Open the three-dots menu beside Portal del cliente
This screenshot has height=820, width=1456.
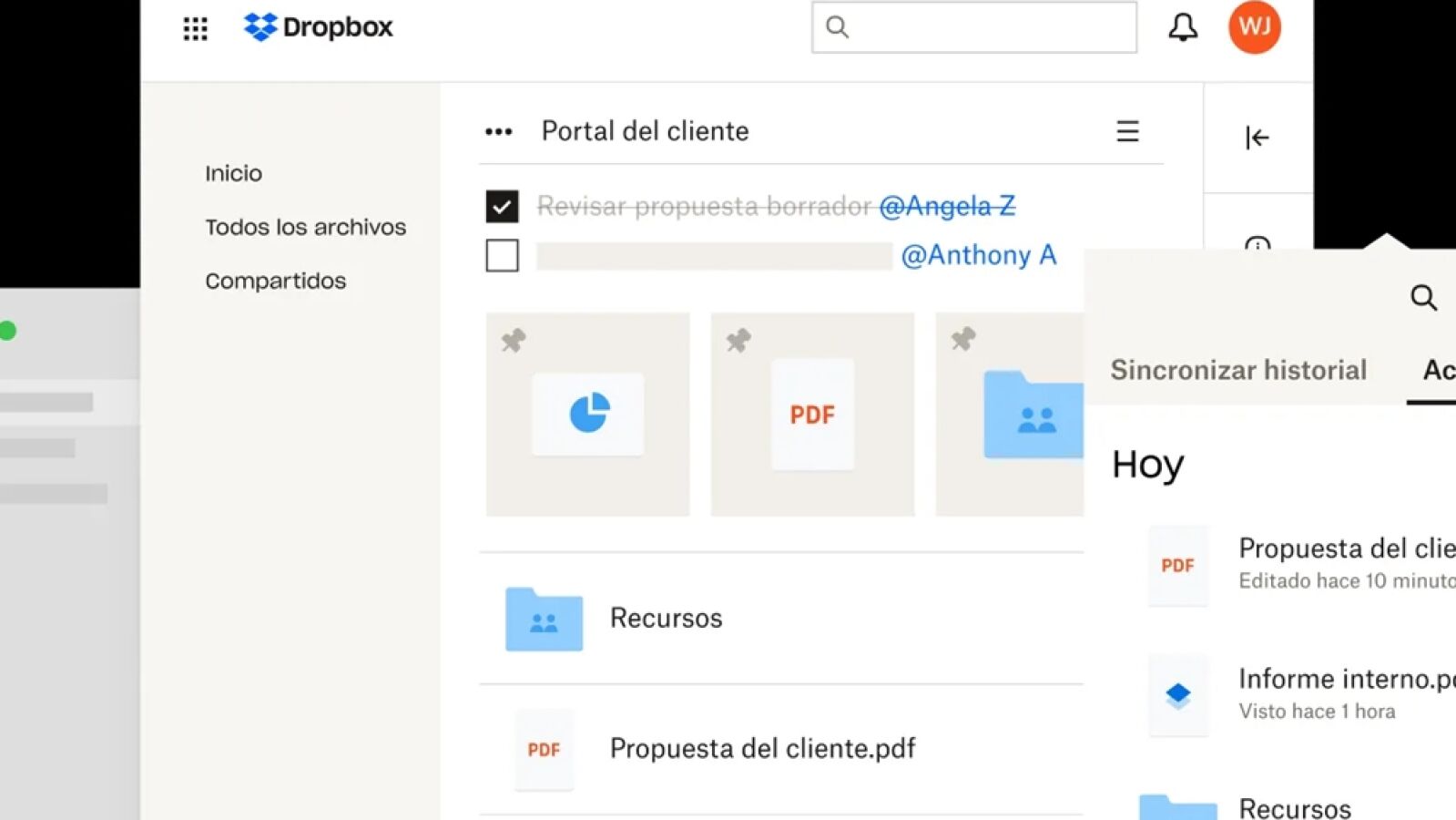[498, 132]
